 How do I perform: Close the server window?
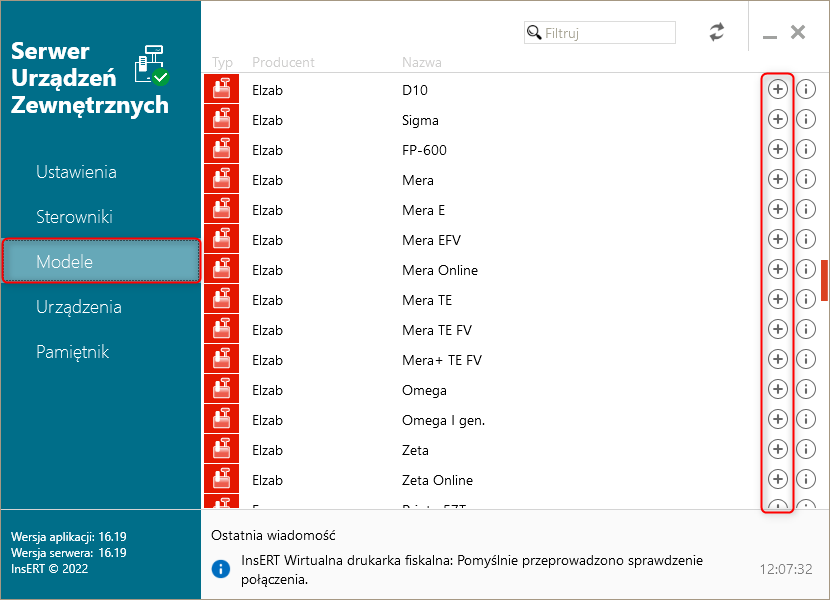point(798,32)
